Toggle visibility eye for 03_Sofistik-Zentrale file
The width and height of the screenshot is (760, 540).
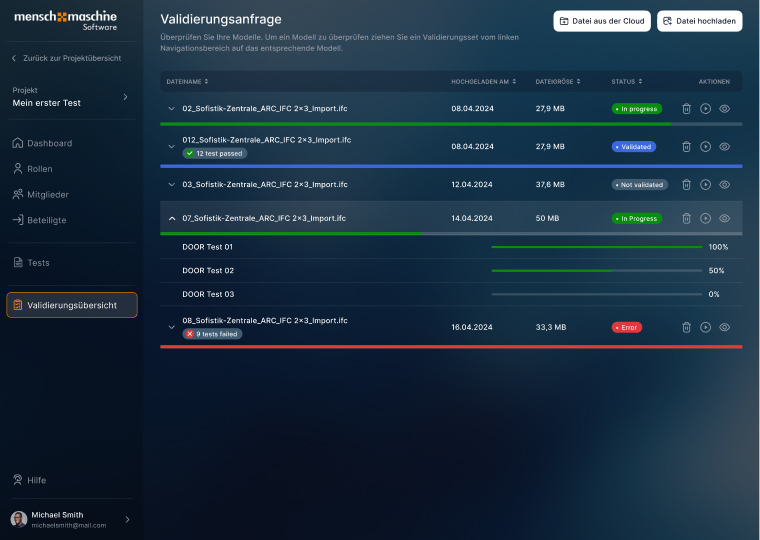pyautogui.click(x=724, y=184)
